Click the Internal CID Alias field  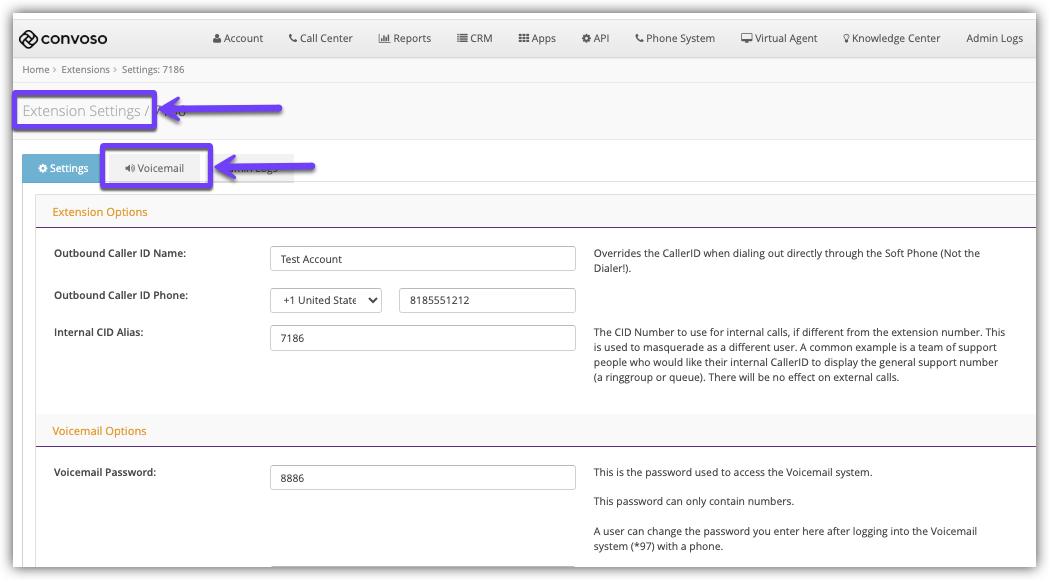point(422,338)
